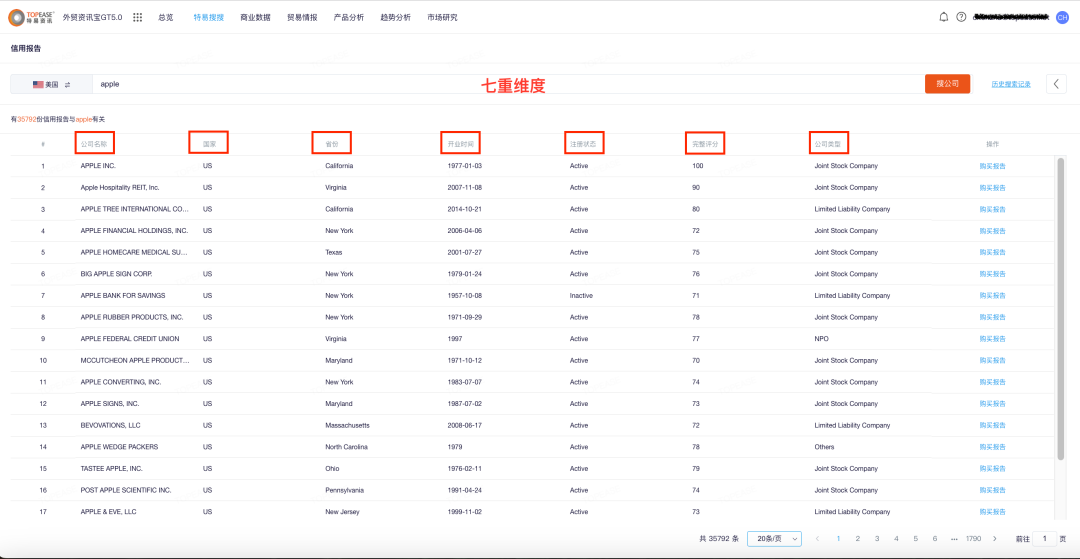Select APPLE TREE INTERNATIONAL CO row name
1080x559 pixels.
coord(134,209)
